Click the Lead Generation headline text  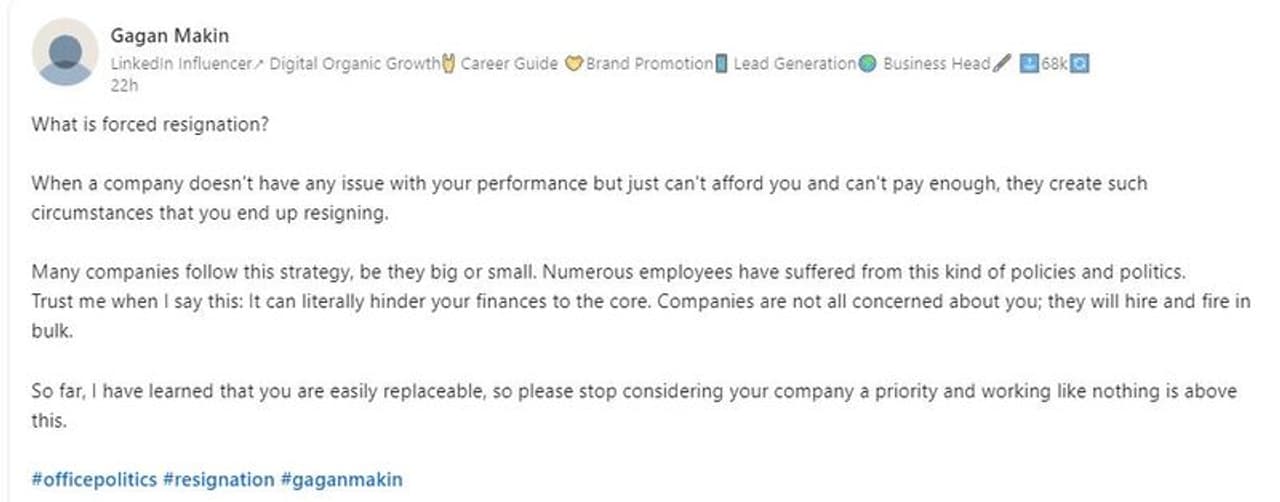coord(794,64)
